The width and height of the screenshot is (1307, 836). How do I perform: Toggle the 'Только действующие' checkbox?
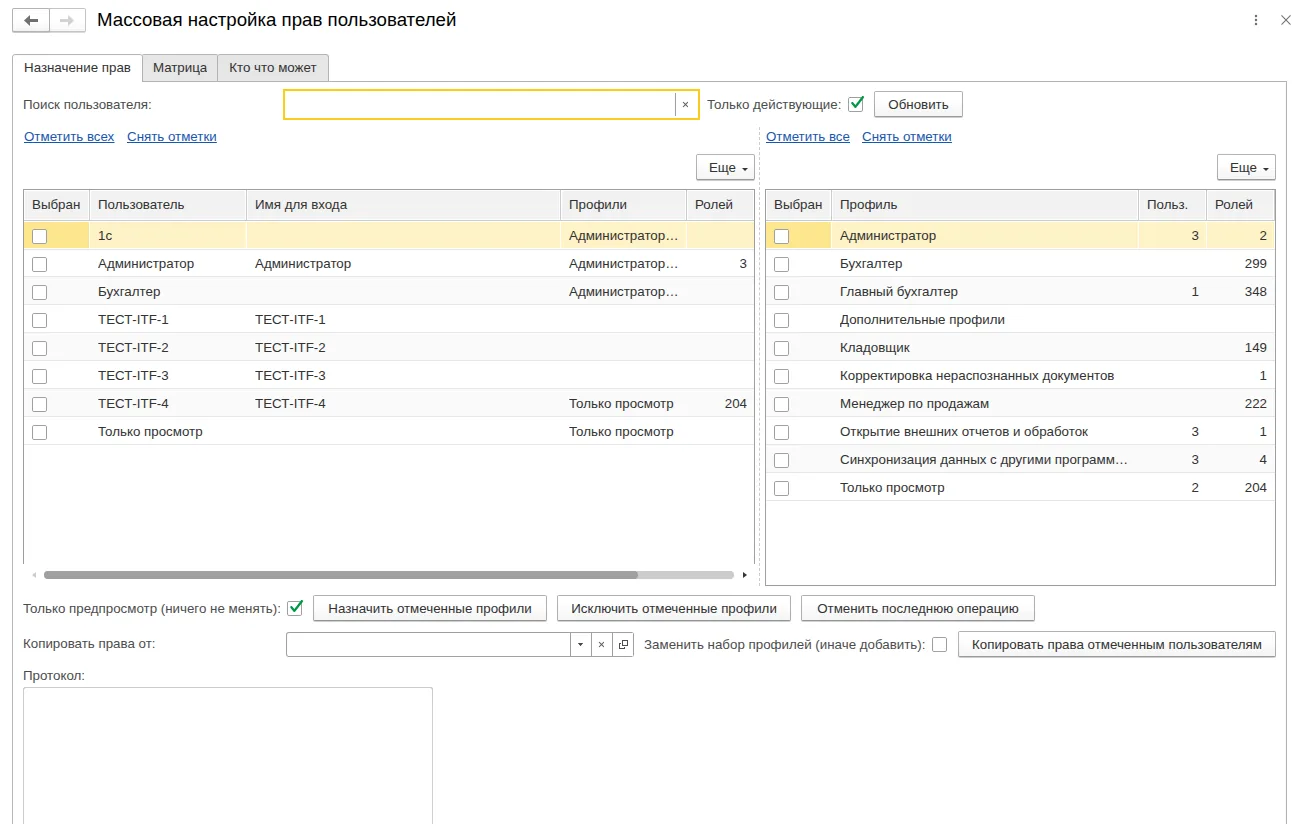[856, 103]
